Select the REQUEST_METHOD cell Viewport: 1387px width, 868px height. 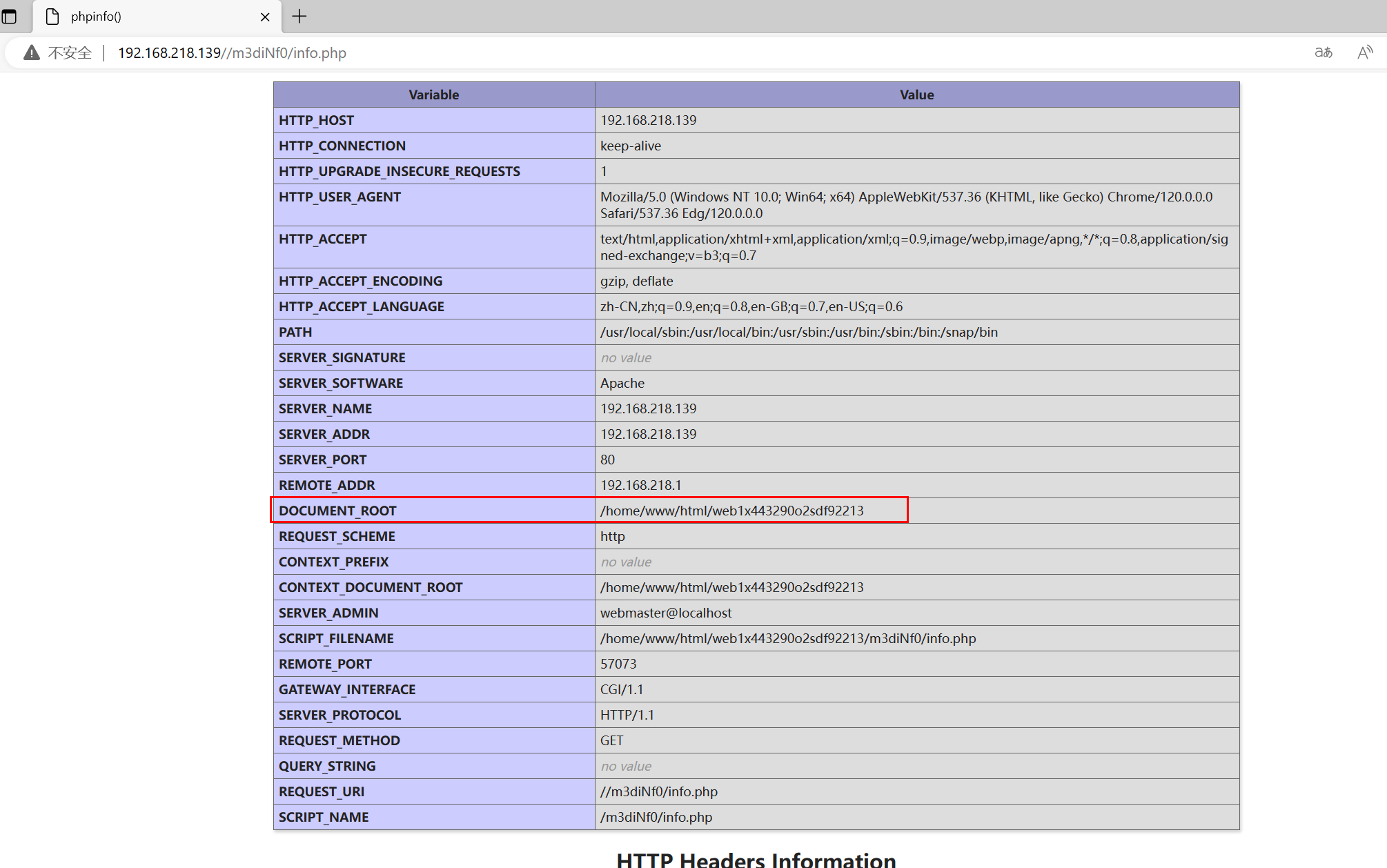(x=434, y=740)
